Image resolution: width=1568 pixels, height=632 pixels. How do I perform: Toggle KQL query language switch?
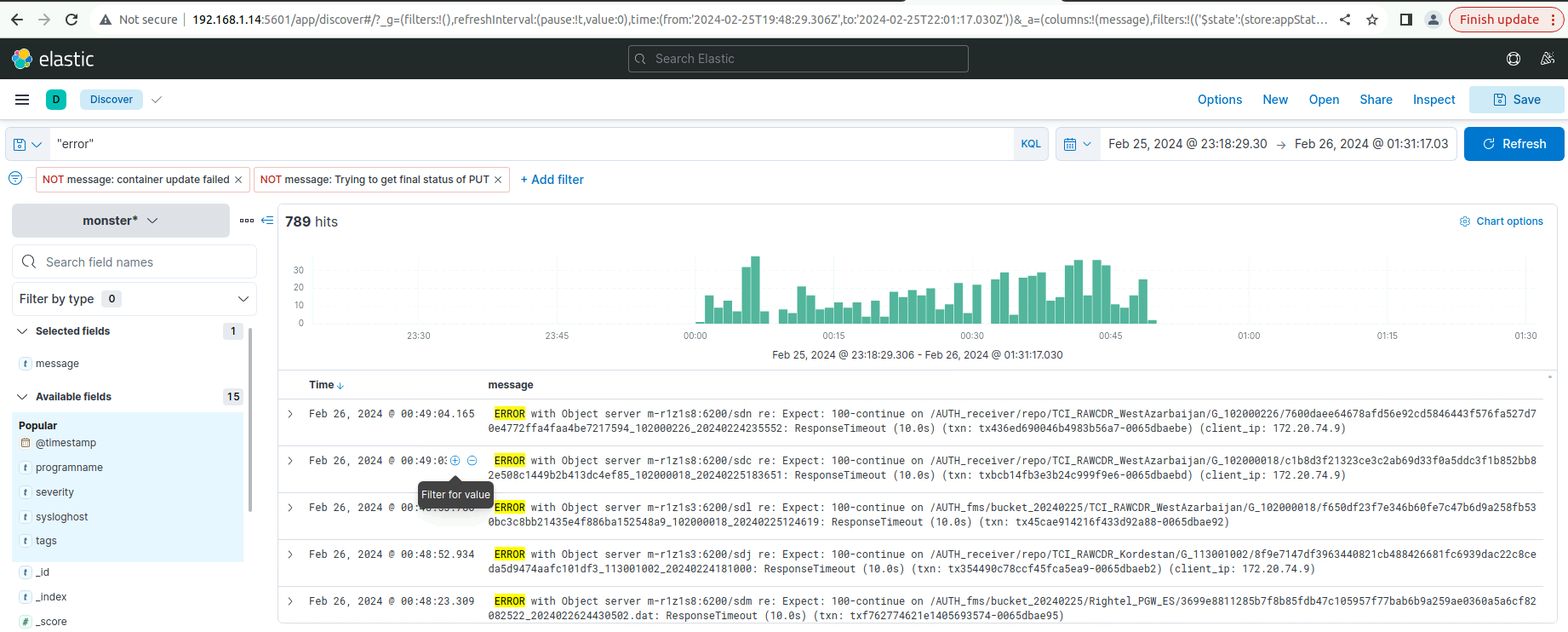point(1030,144)
